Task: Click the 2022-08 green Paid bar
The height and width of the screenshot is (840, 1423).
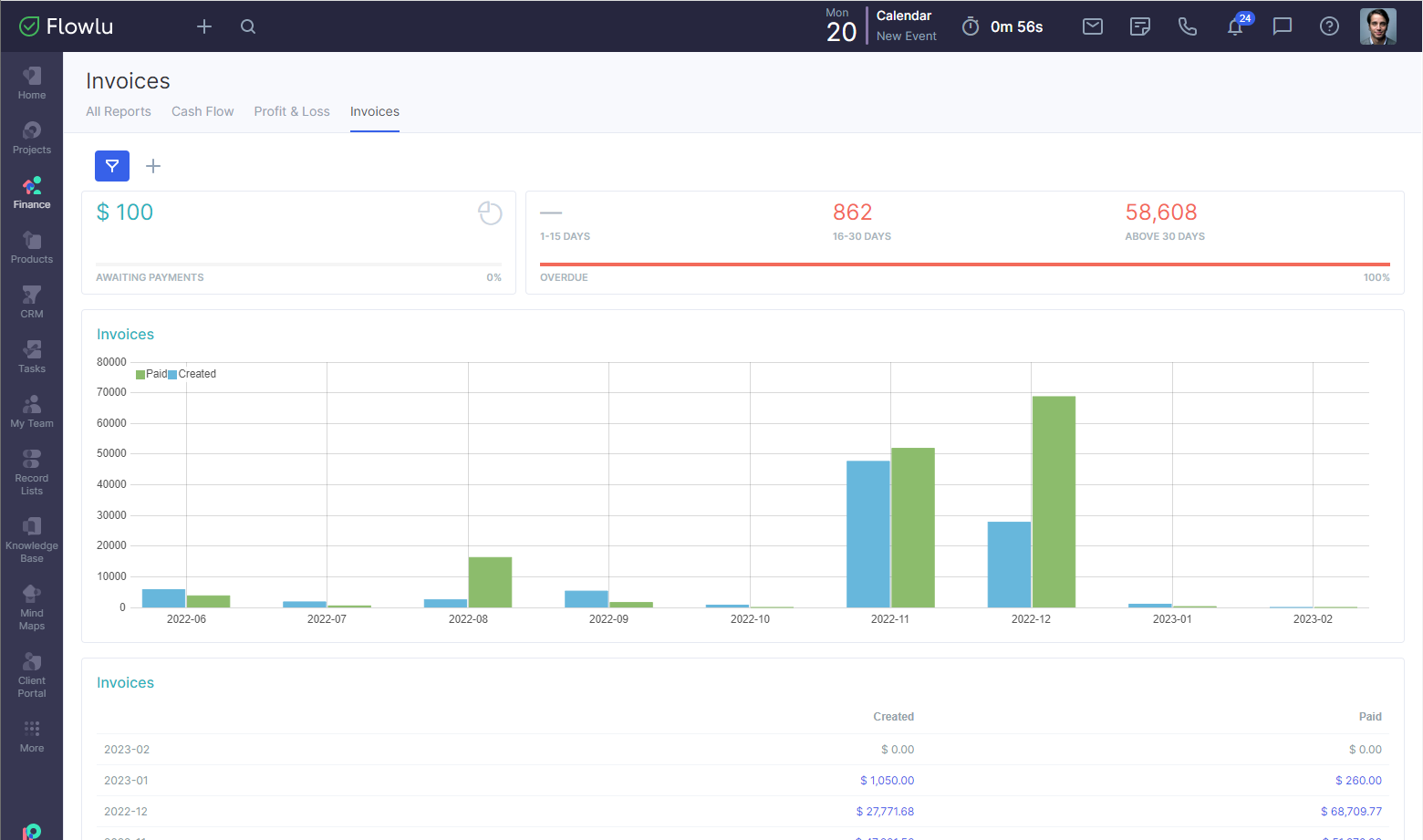Action: 490,582
